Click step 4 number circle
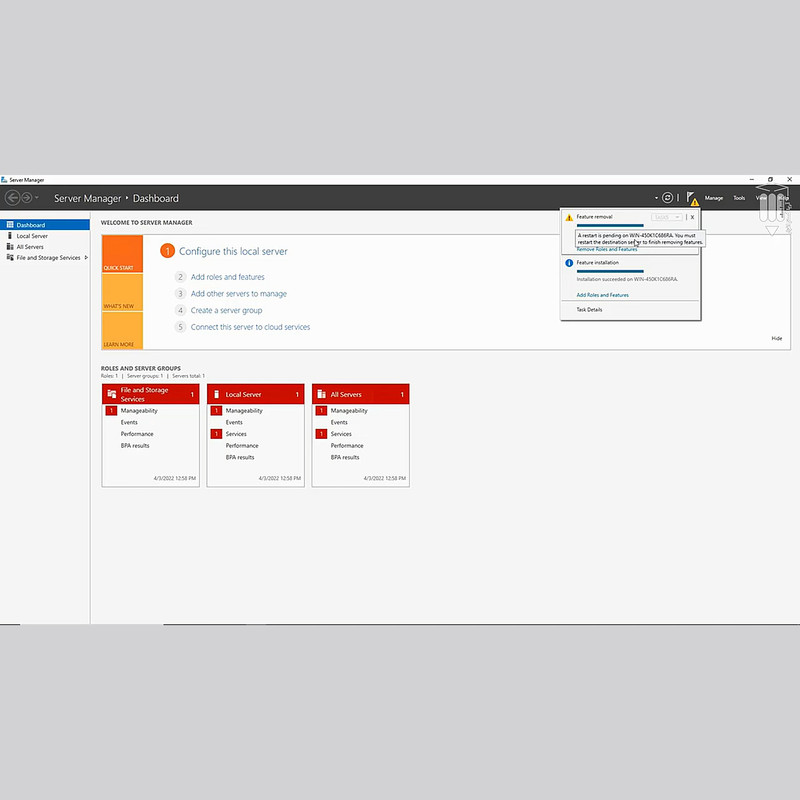Viewport: 800px width, 800px height. click(x=180, y=310)
